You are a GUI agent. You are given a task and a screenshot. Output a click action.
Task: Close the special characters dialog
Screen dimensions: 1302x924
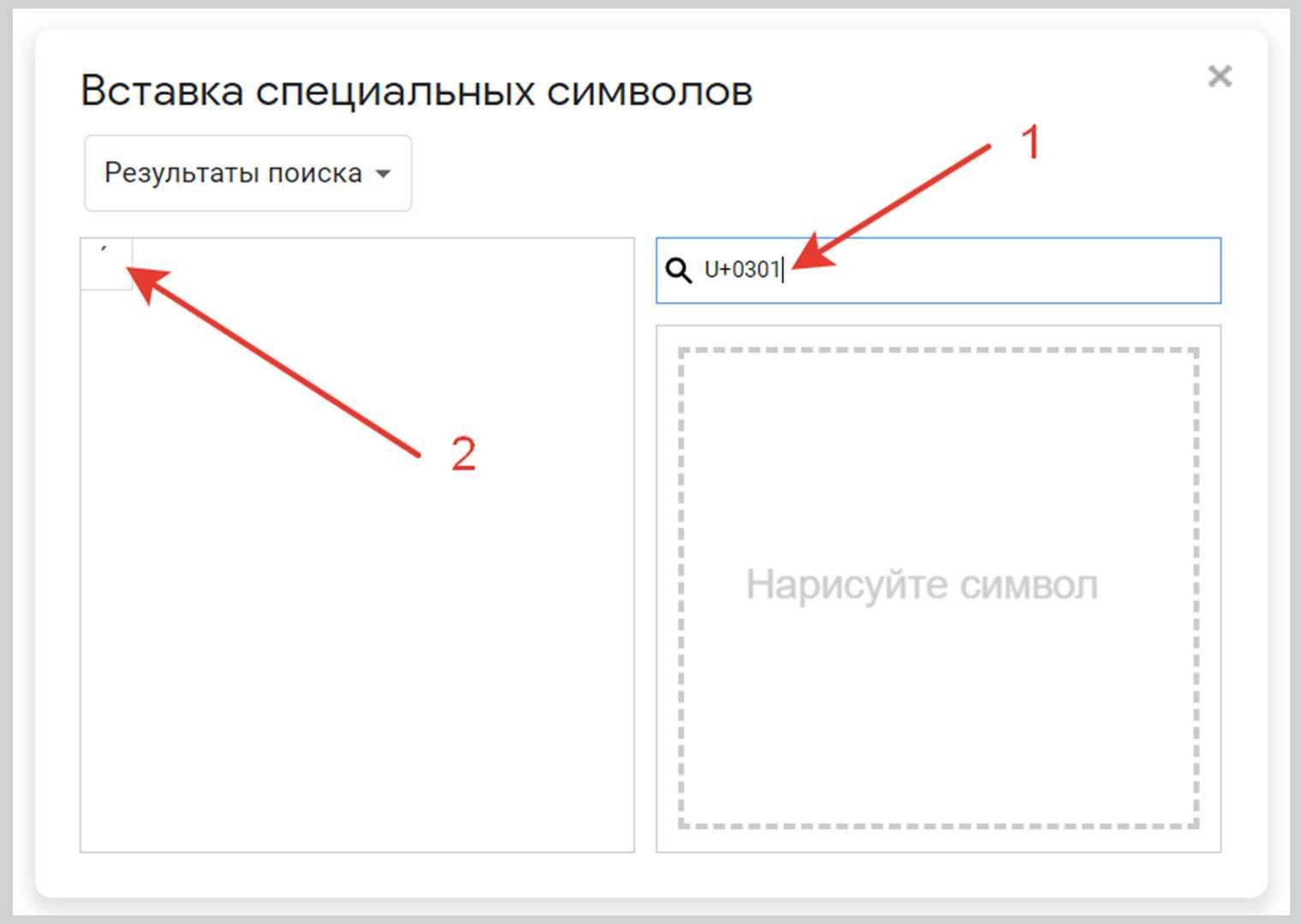1219,76
